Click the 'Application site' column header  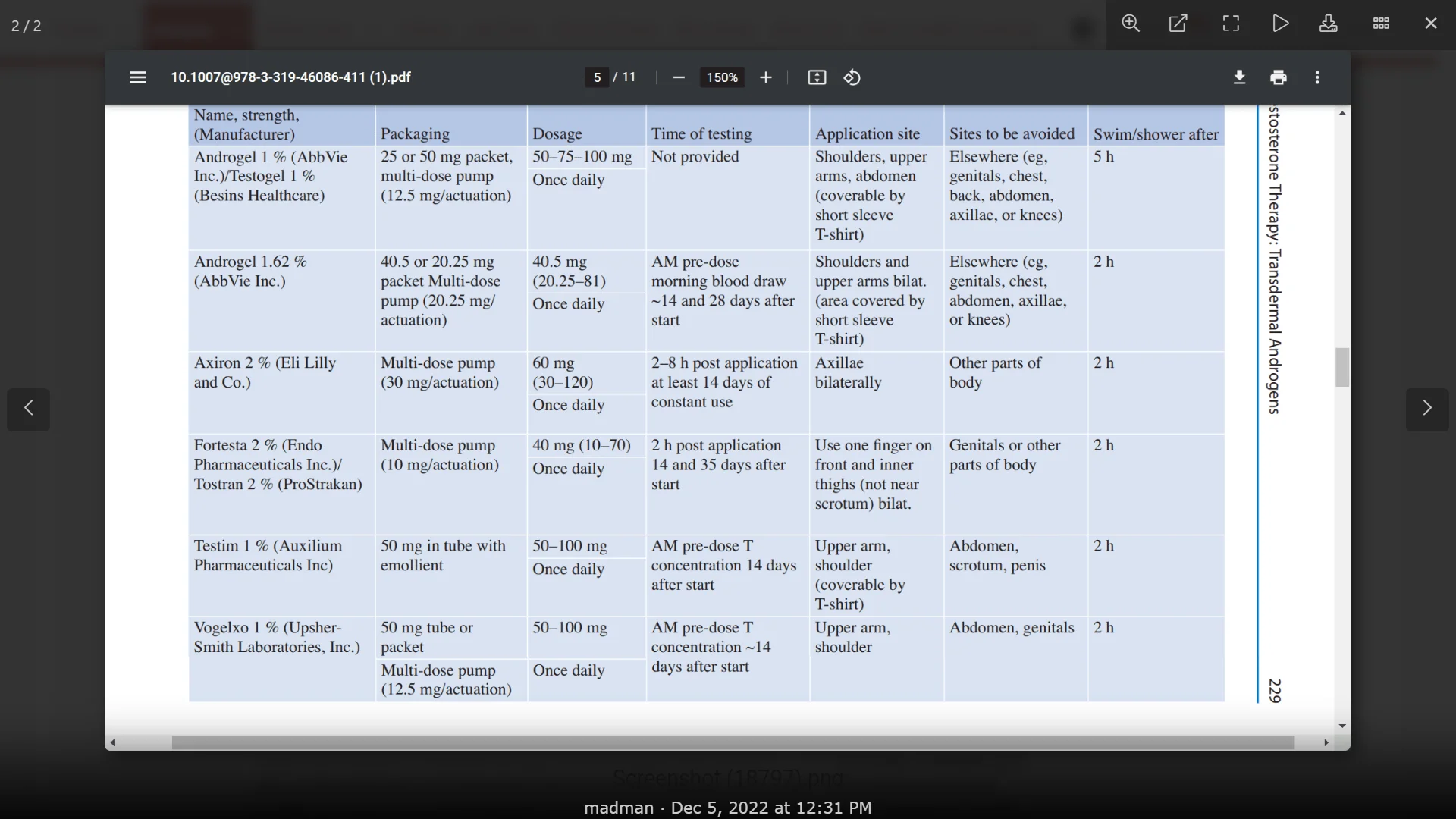coord(868,134)
